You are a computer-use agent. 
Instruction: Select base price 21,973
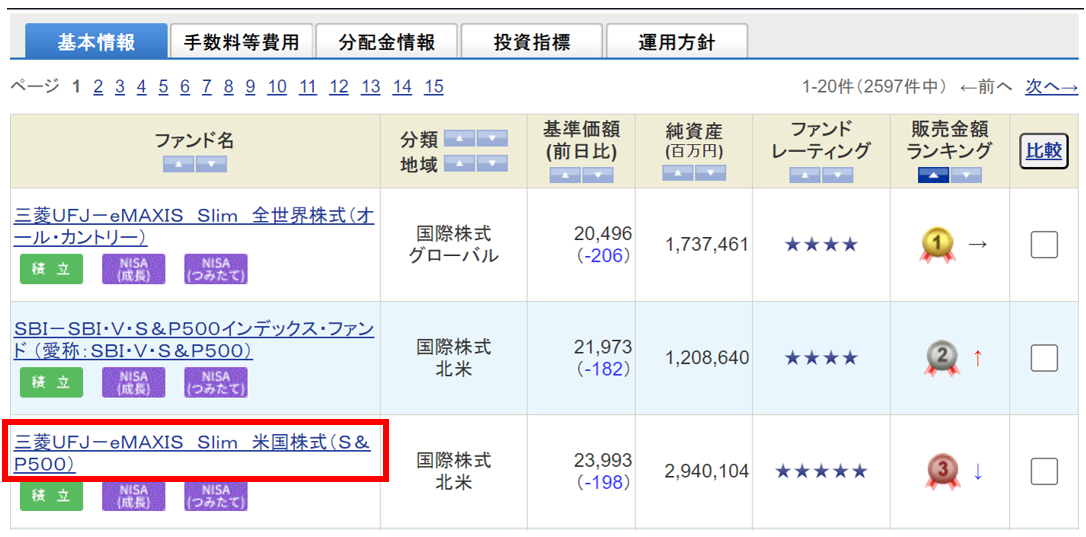tap(603, 347)
